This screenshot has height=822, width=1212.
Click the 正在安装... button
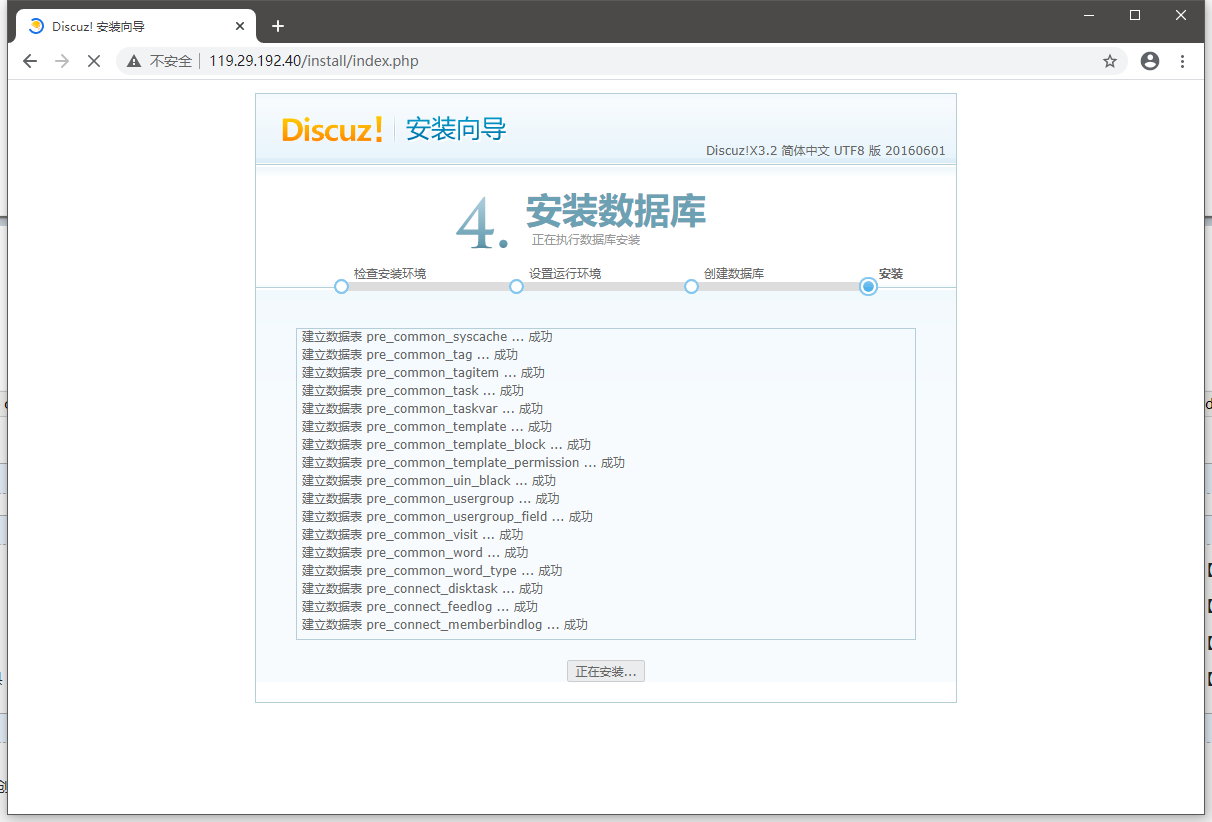click(x=606, y=671)
